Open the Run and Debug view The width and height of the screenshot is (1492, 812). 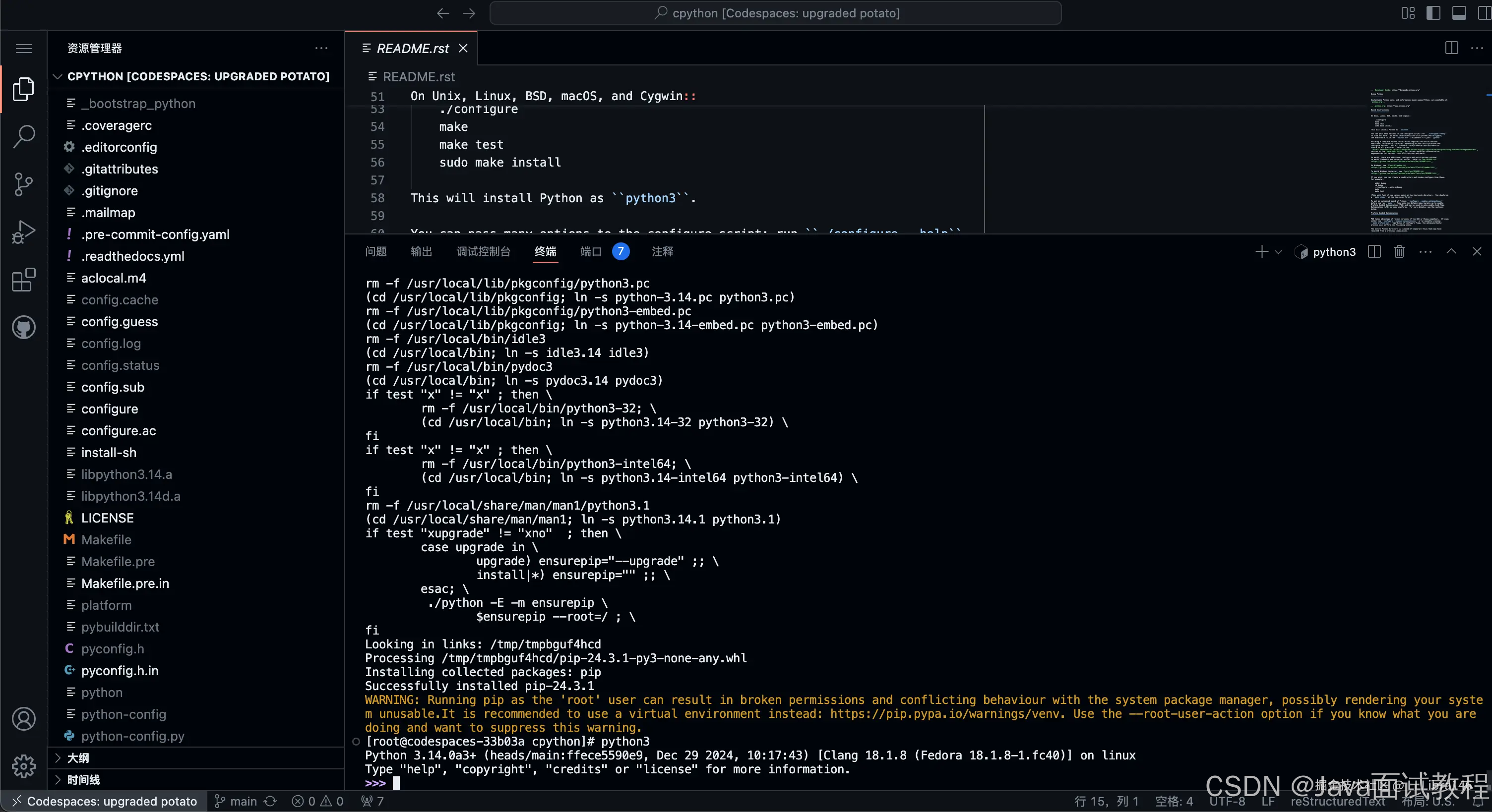[24, 232]
